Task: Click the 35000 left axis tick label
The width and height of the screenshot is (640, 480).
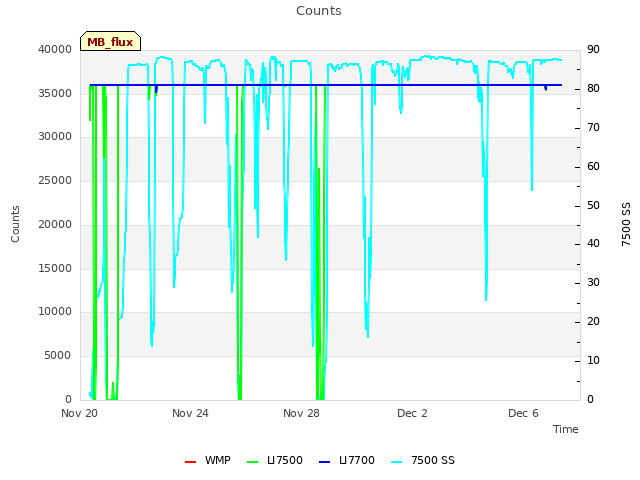Action: point(55,93)
